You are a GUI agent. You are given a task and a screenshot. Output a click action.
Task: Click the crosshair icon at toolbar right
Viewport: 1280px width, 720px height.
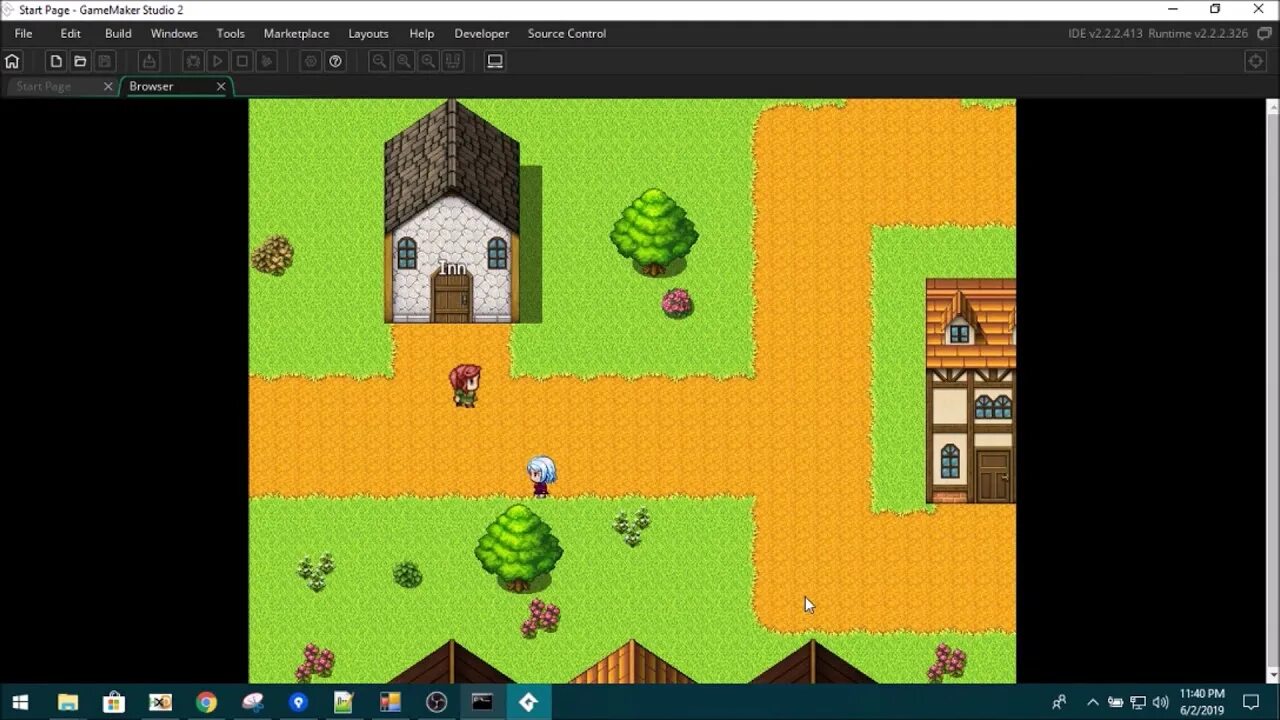coord(1256,61)
